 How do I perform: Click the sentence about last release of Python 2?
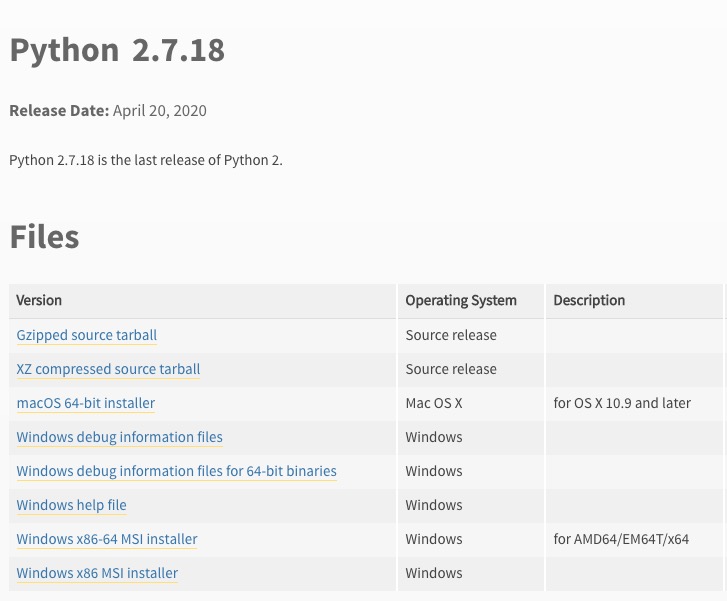[x=146, y=160]
